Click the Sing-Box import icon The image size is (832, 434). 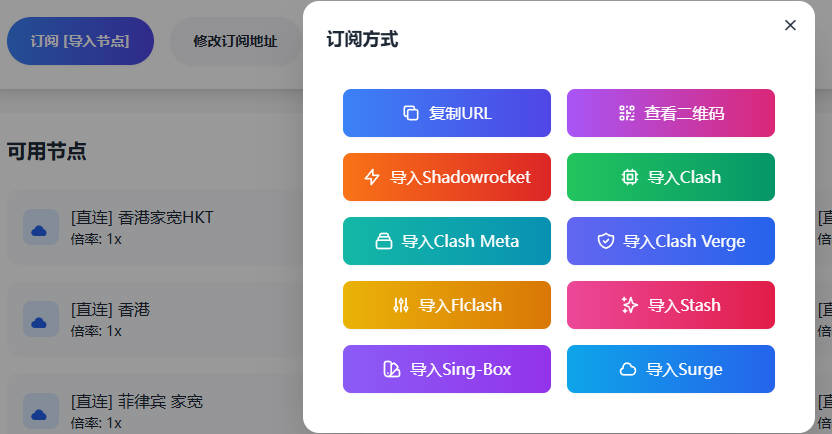point(392,369)
